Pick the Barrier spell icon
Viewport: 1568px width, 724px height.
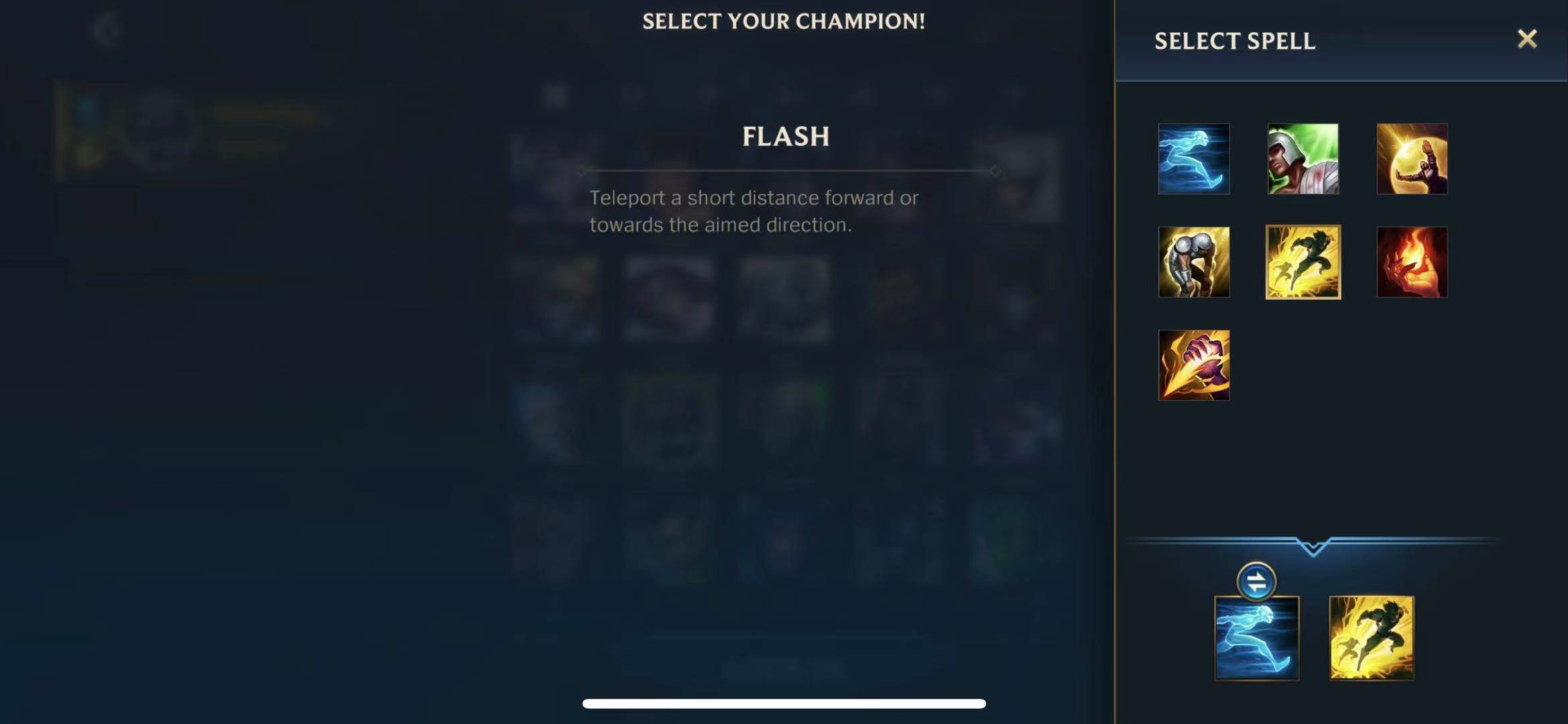pyautogui.click(x=1412, y=159)
